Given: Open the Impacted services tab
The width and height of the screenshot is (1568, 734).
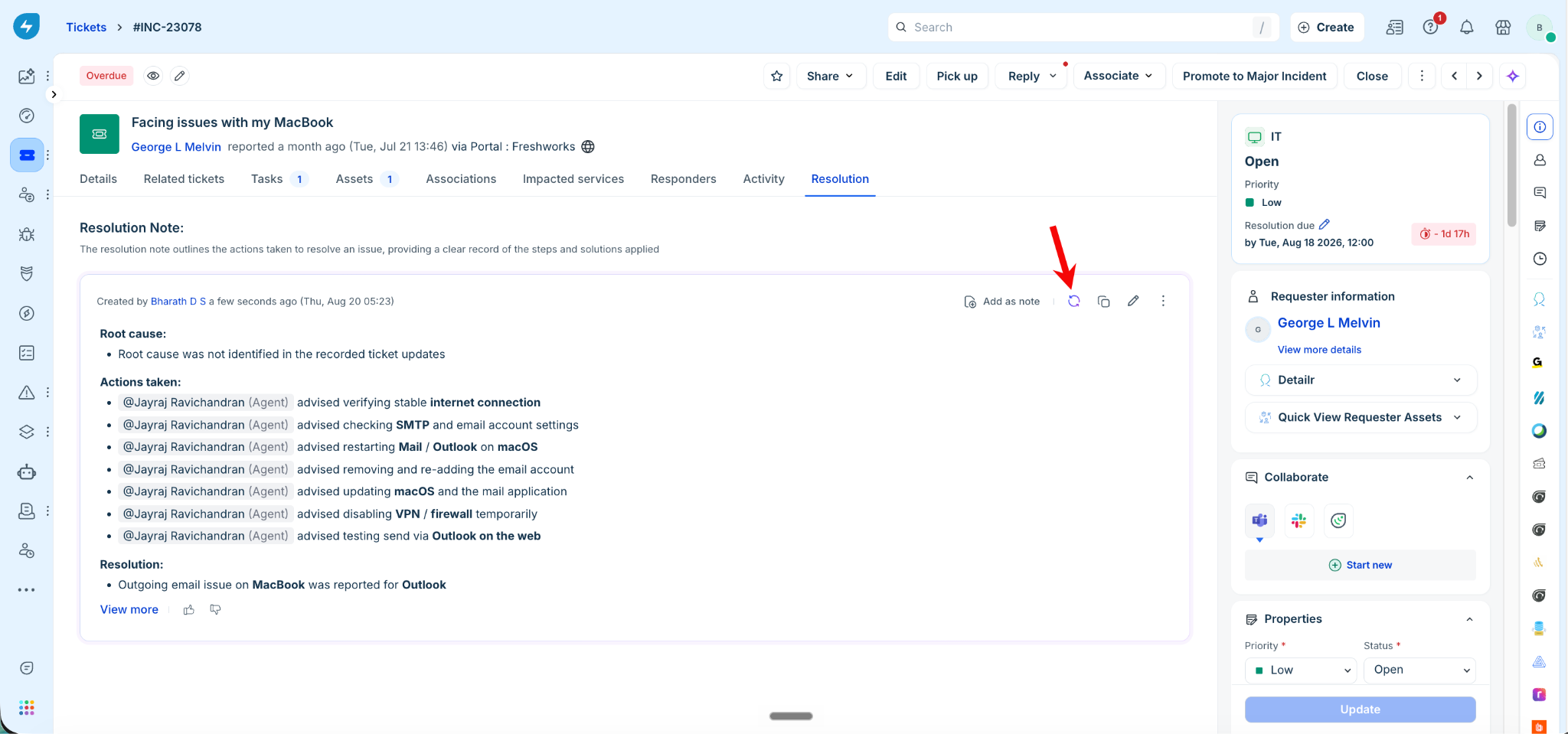Looking at the screenshot, I should (x=573, y=179).
